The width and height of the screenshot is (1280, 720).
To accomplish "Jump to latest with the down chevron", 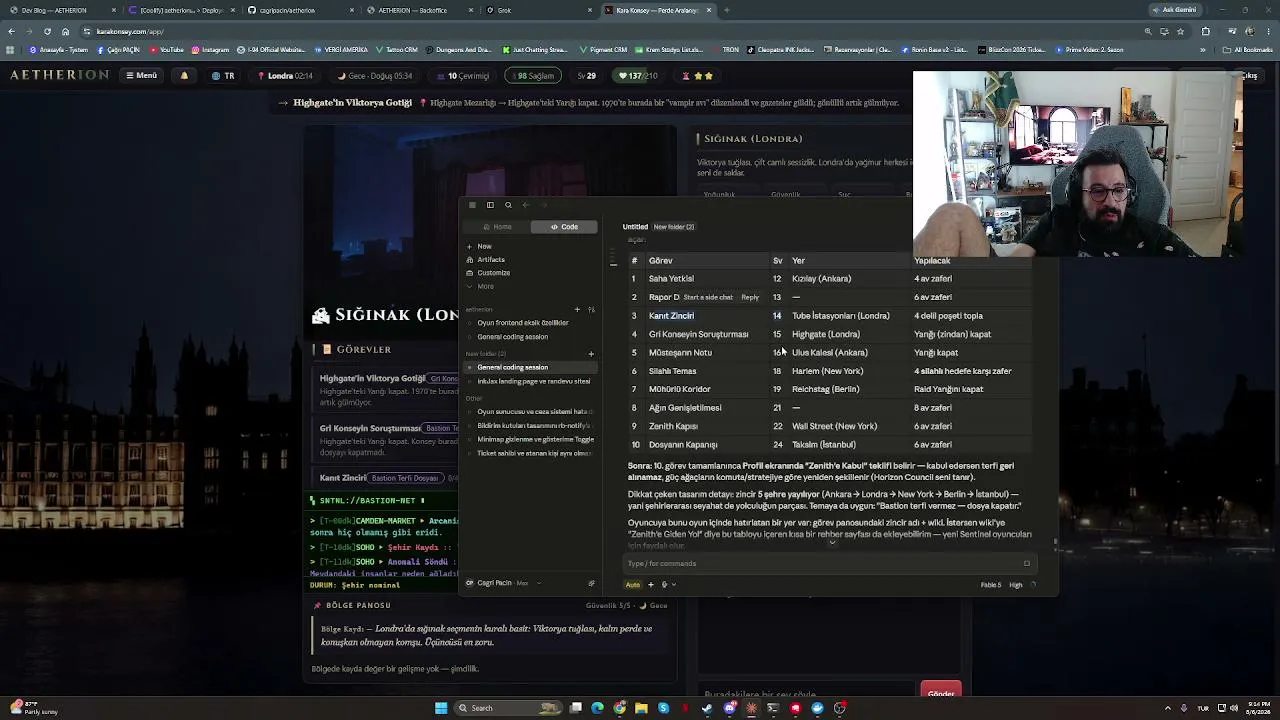I will [x=832, y=542].
